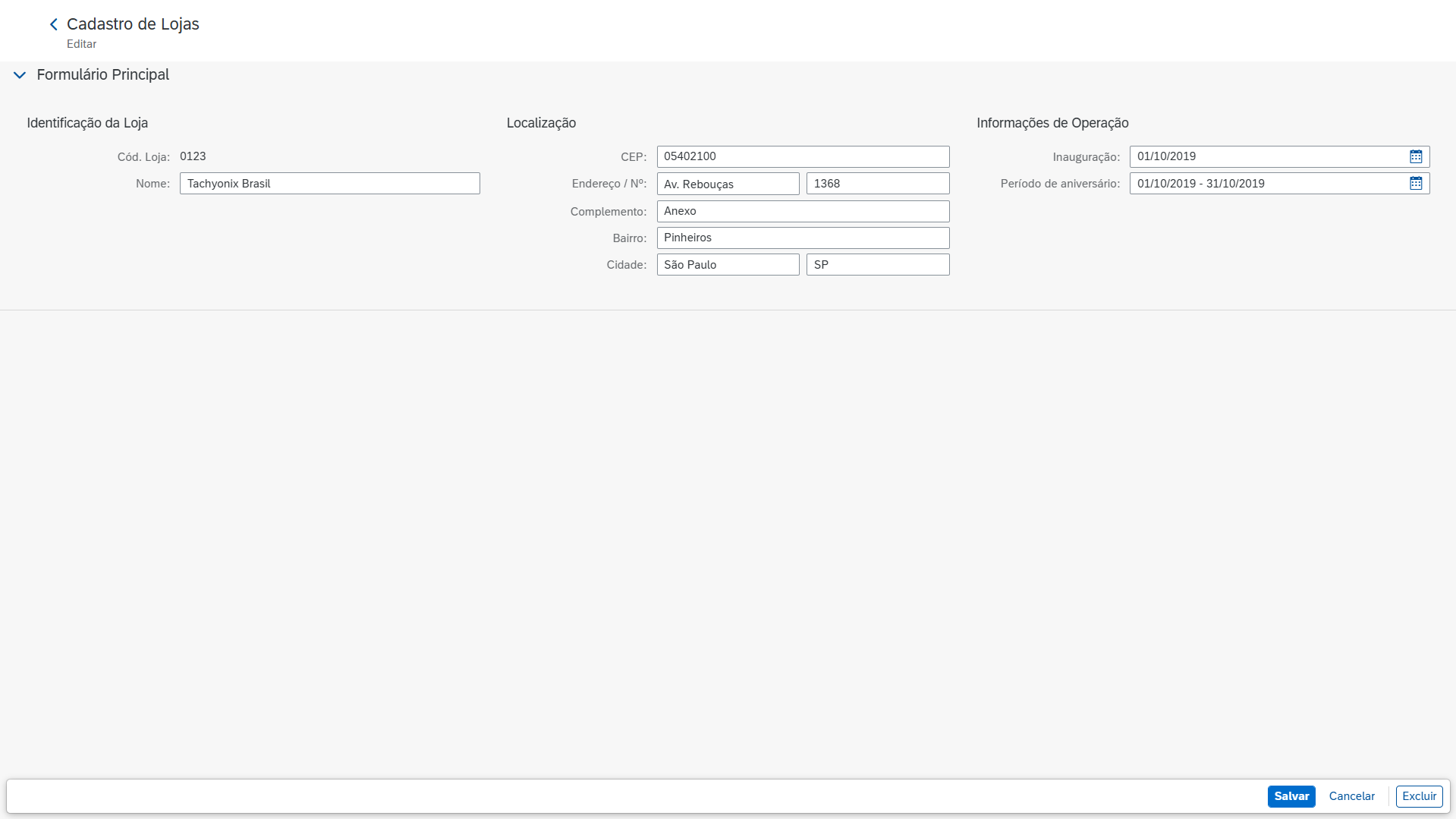This screenshot has width=1456, height=819.
Task: Select the Av. Rebouças address field
Action: click(x=727, y=184)
